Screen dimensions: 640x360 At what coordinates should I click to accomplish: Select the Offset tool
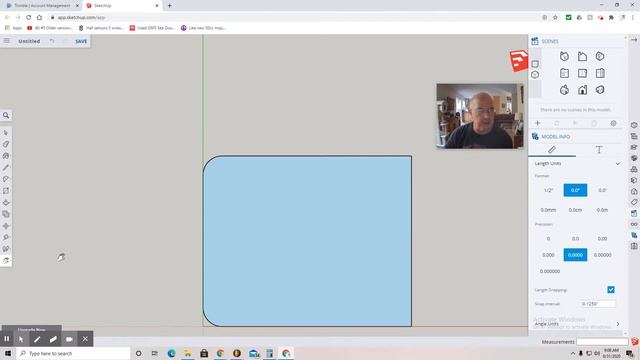[x=6, y=214]
